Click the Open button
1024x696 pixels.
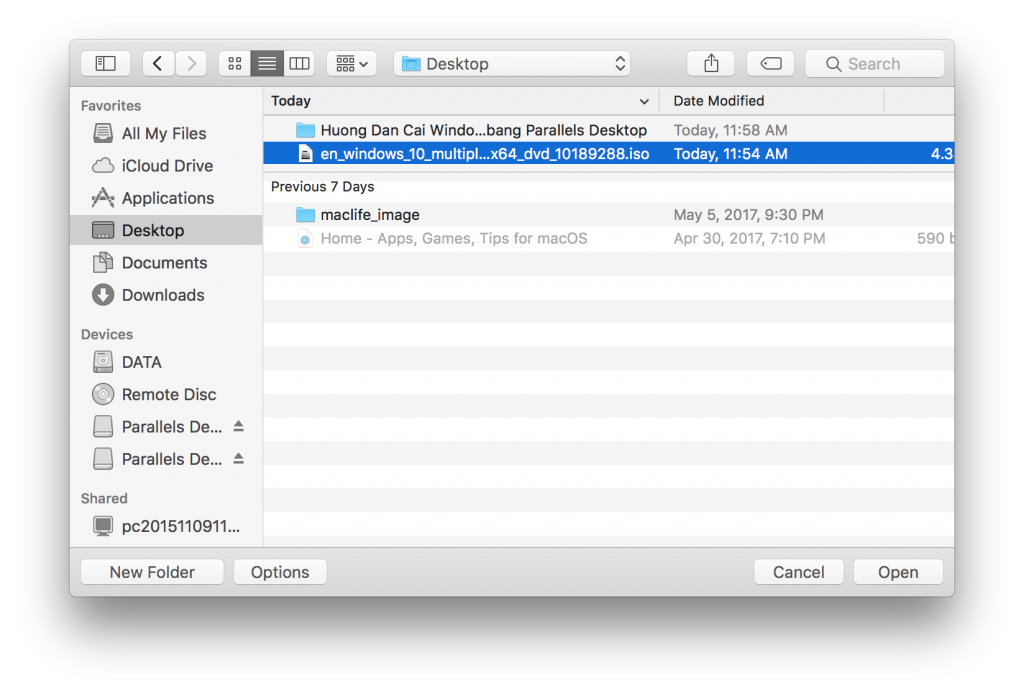click(x=897, y=572)
